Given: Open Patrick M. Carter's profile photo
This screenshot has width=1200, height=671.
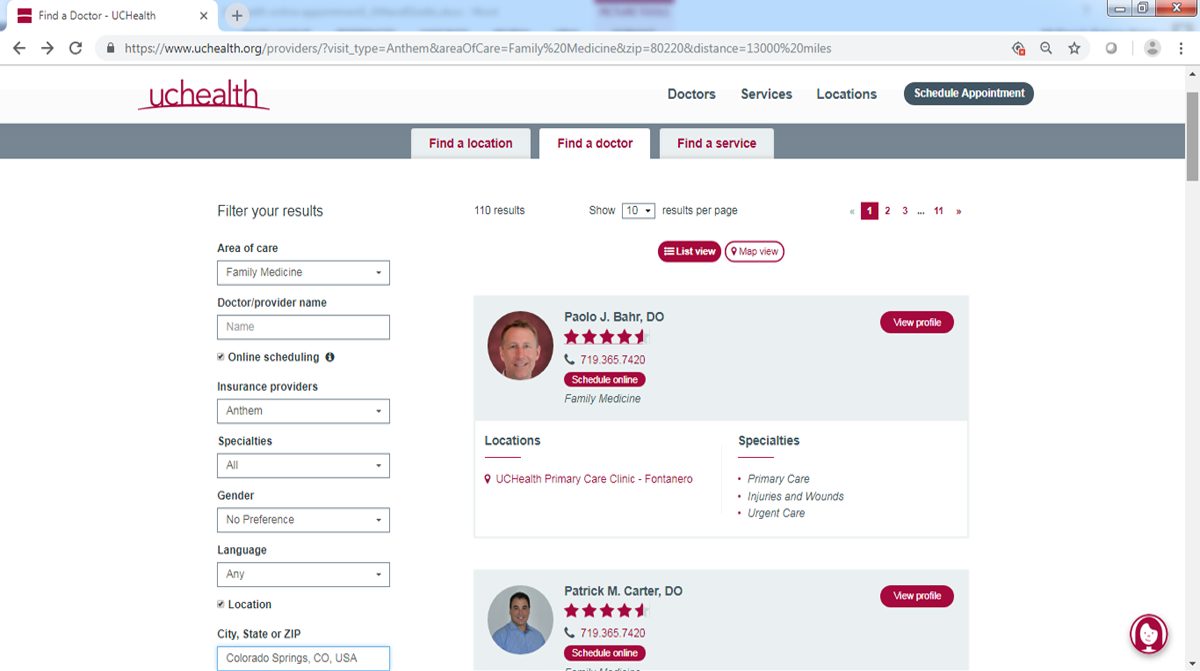Looking at the screenshot, I should 520,620.
